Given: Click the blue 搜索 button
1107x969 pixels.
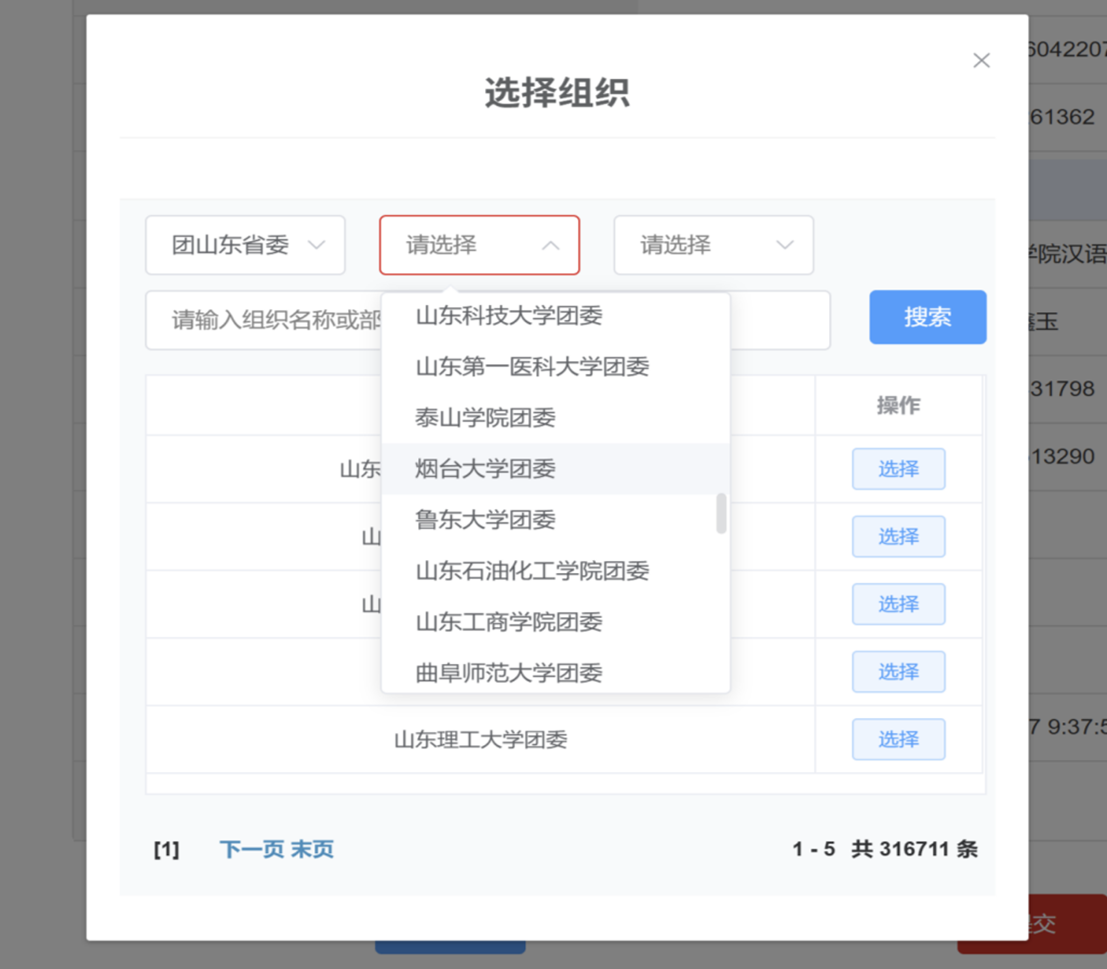Looking at the screenshot, I should pos(927,317).
